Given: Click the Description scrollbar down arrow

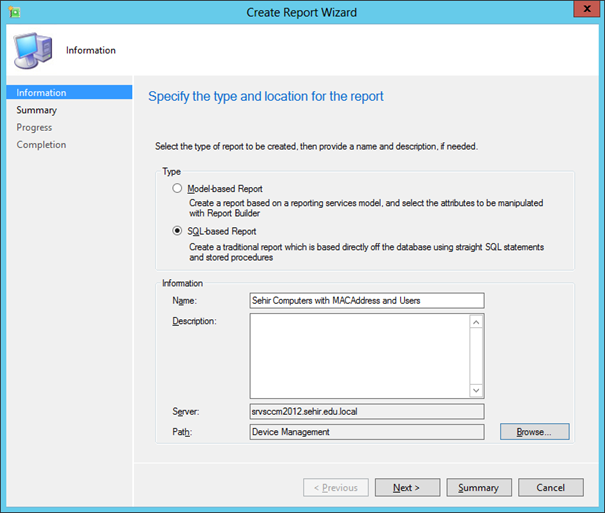Looking at the screenshot, I should click(477, 390).
